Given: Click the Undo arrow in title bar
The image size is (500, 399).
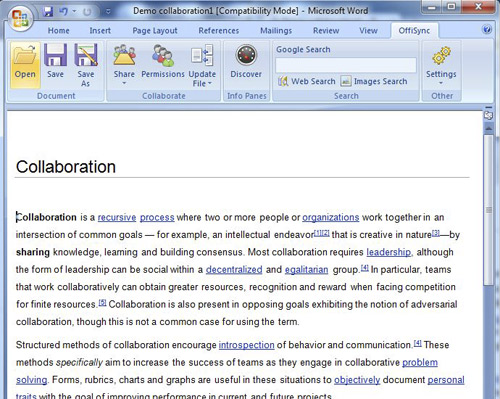Looking at the screenshot, I should [63, 12].
